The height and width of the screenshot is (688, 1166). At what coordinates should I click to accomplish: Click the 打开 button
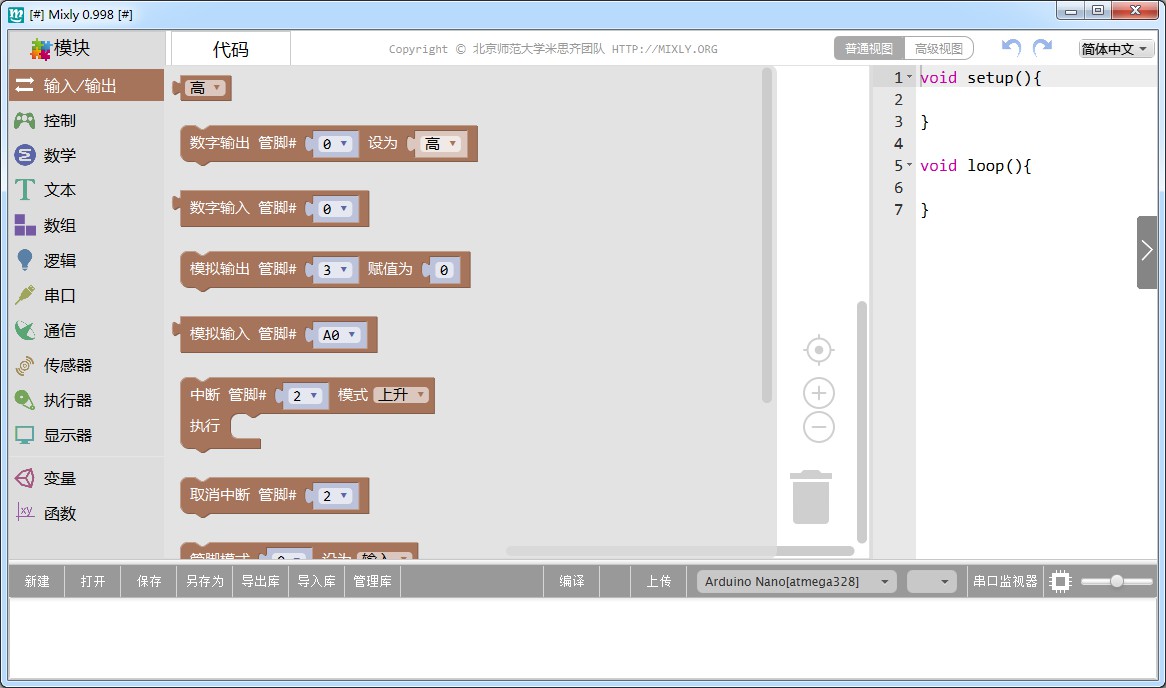[93, 582]
